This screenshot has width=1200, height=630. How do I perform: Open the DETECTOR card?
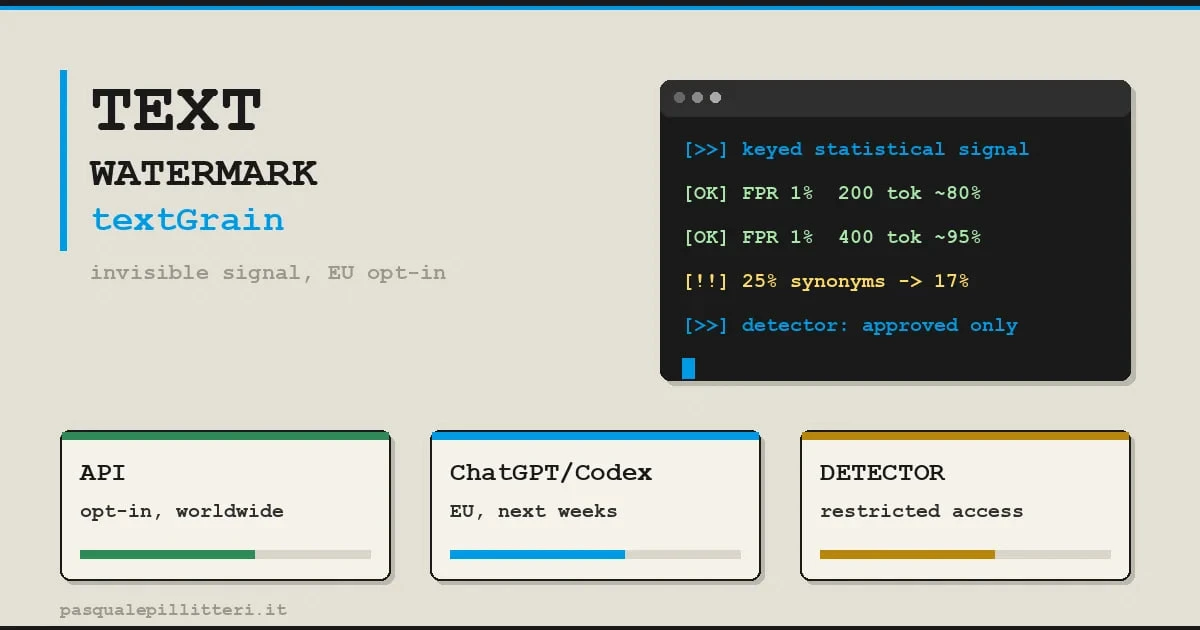point(965,506)
